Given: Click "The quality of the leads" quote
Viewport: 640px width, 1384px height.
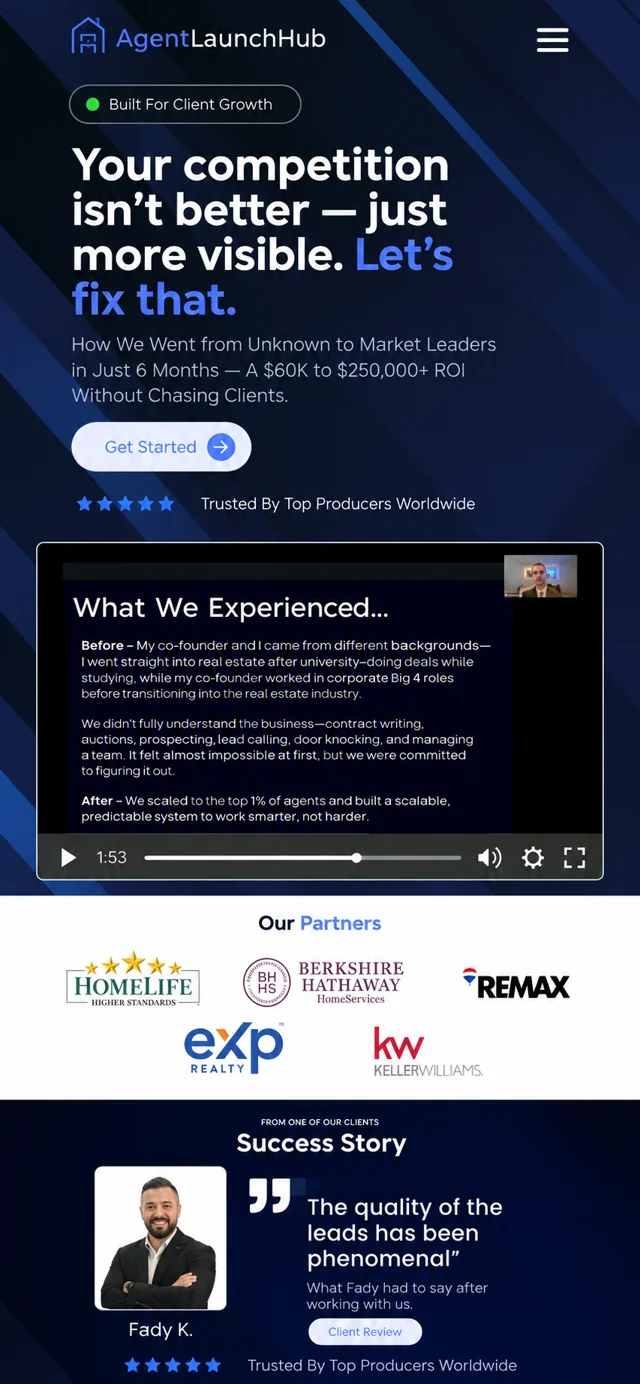Looking at the screenshot, I should point(405,1233).
